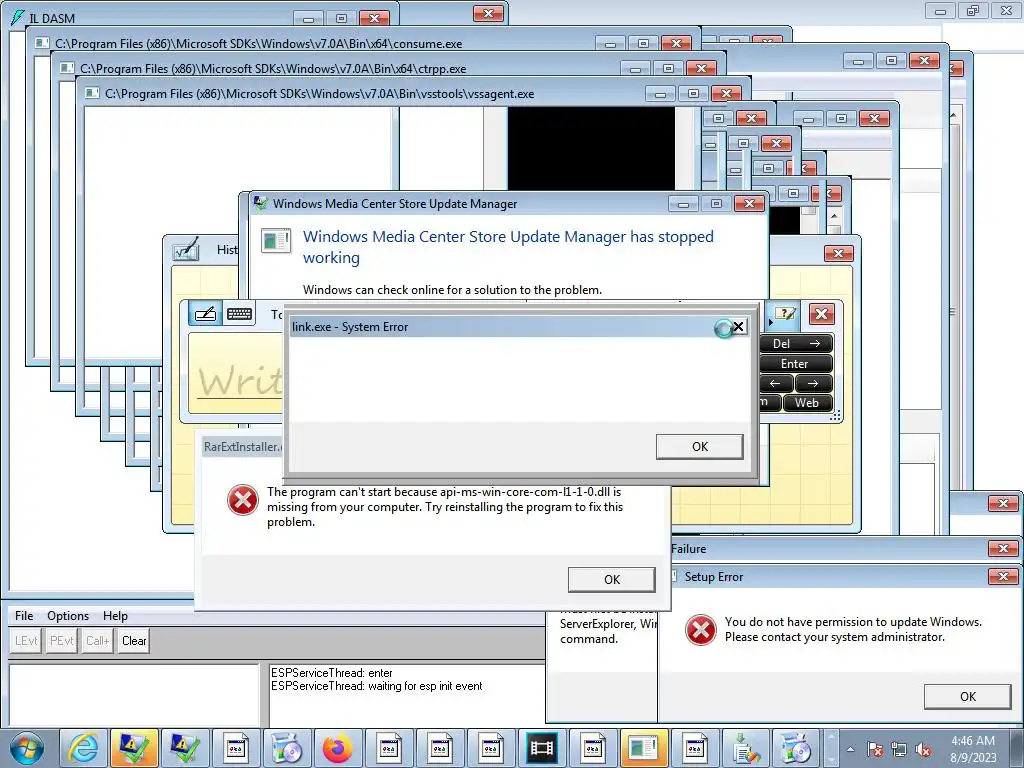Launch Internet Explorer from the taskbar
The width and height of the screenshot is (1024, 768).
coord(83,748)
